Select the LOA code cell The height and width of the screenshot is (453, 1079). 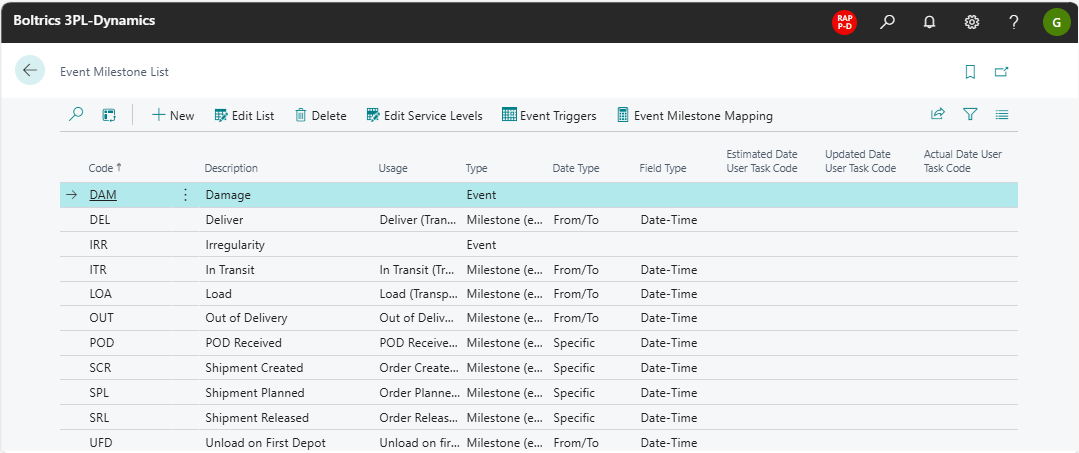pyautogui.click(x=100, y=293)
